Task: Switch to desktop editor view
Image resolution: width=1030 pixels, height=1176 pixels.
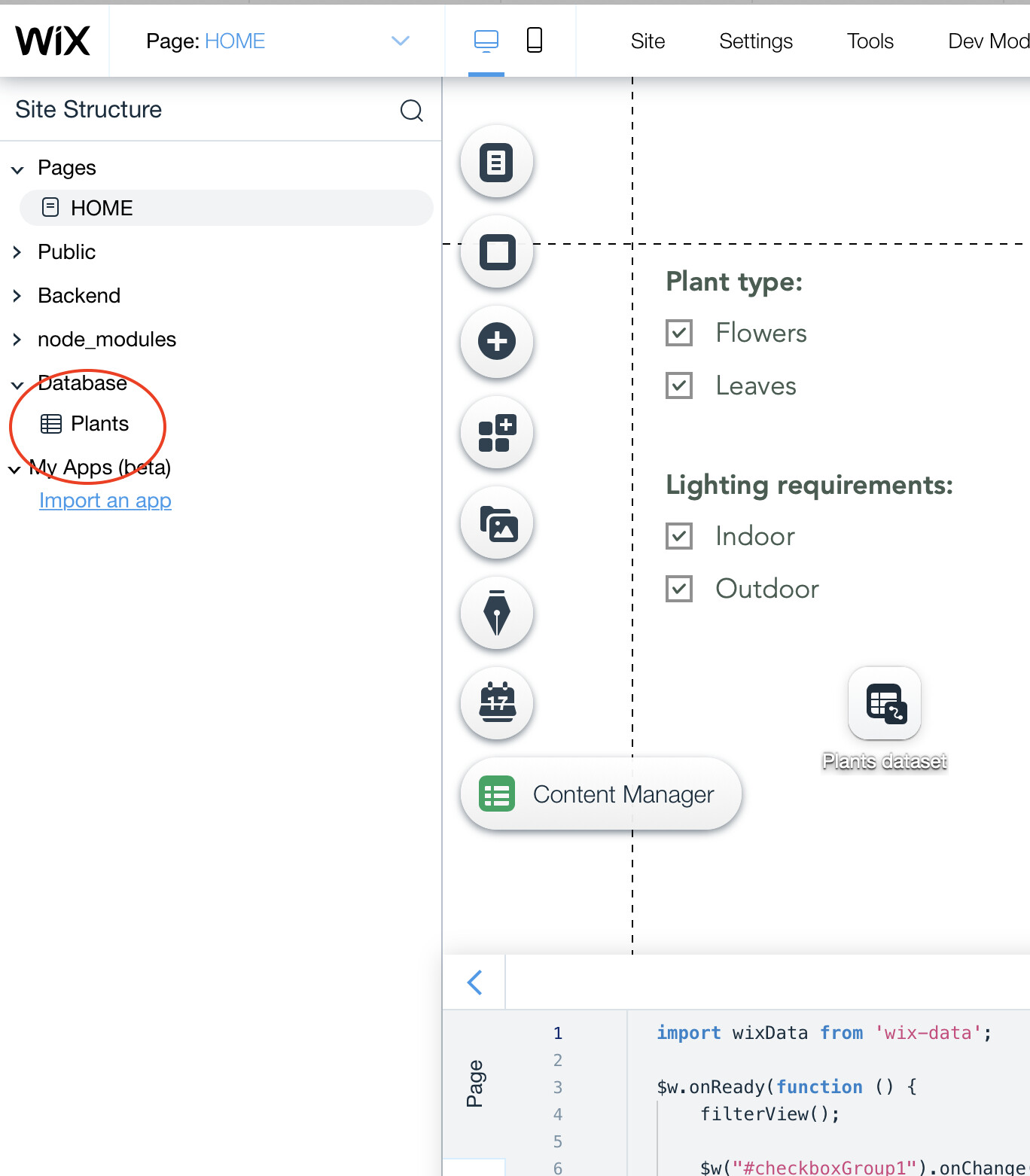Action: tap(486, 41)
